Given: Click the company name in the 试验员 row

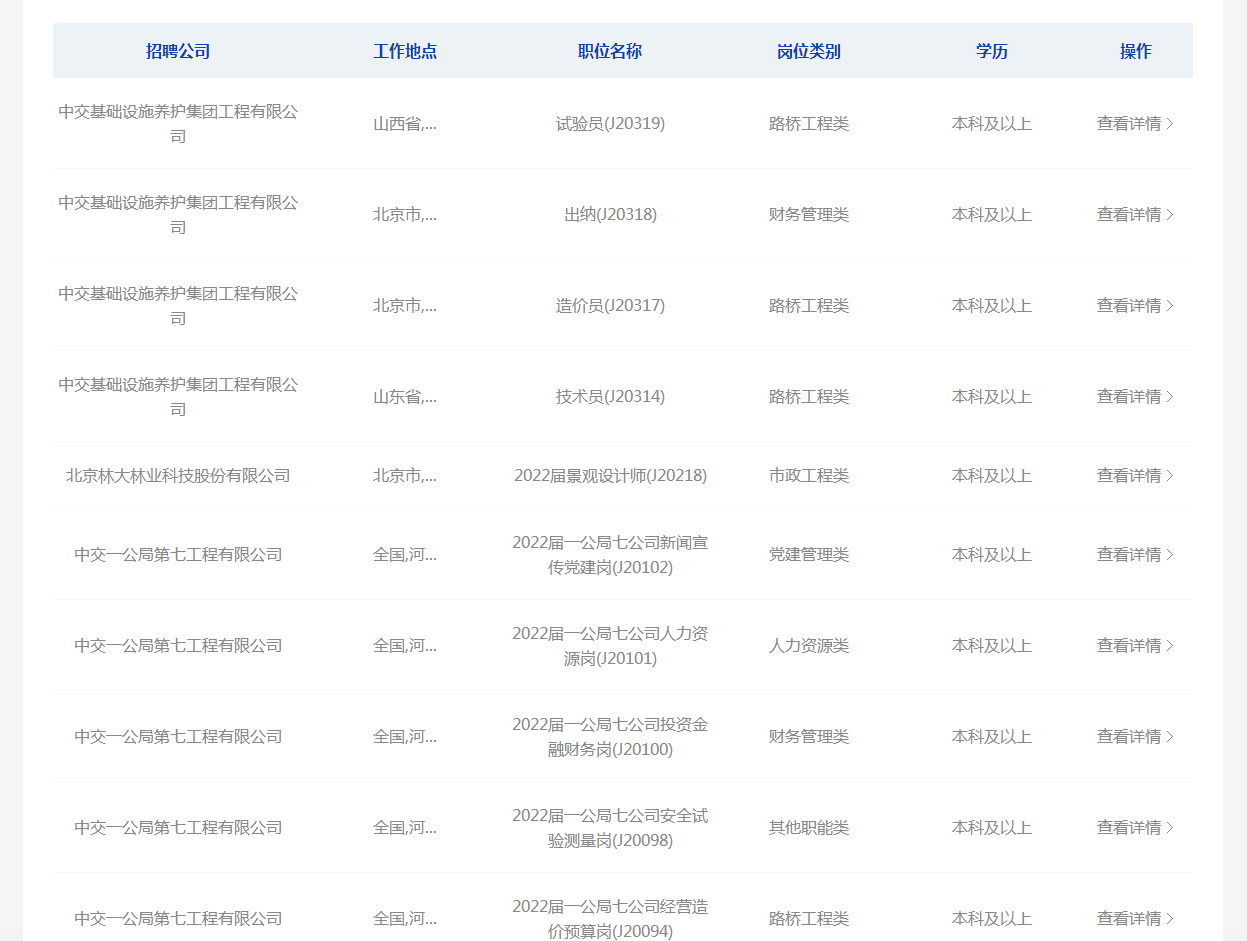Looking at the screenshot, I should (178, 124).
